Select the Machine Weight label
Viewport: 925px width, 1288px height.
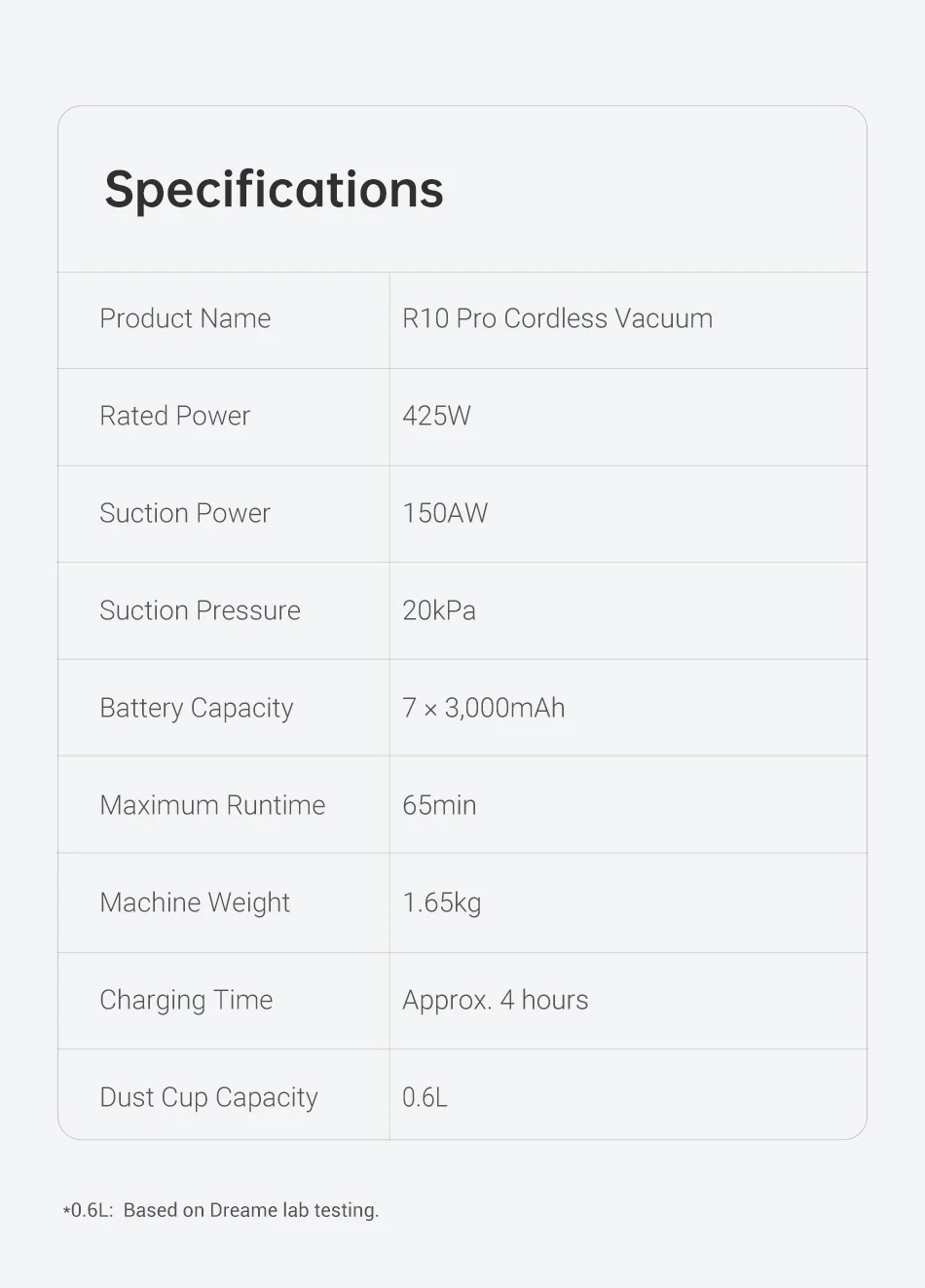[195, 903]
